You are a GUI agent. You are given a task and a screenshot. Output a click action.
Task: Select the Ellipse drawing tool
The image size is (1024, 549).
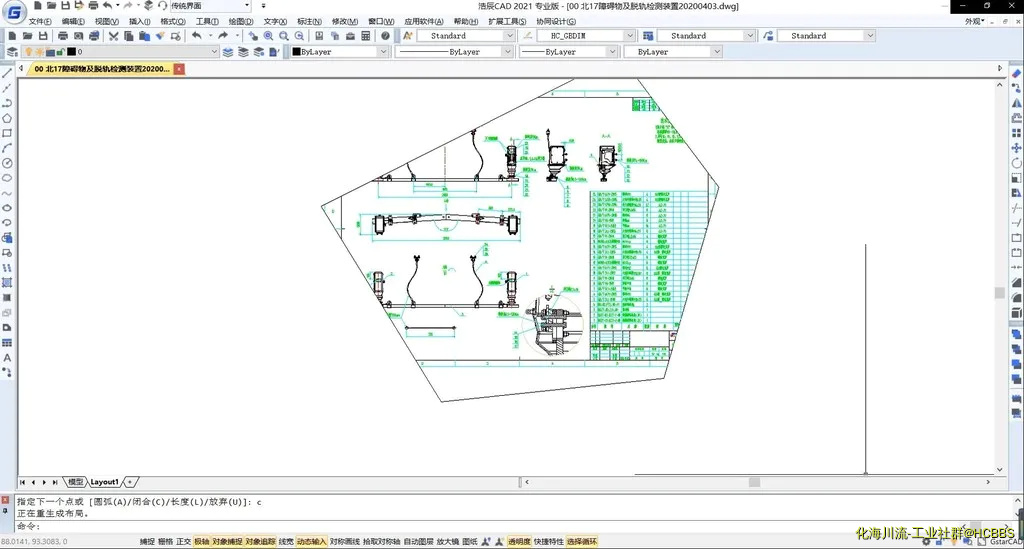(7, 208)
